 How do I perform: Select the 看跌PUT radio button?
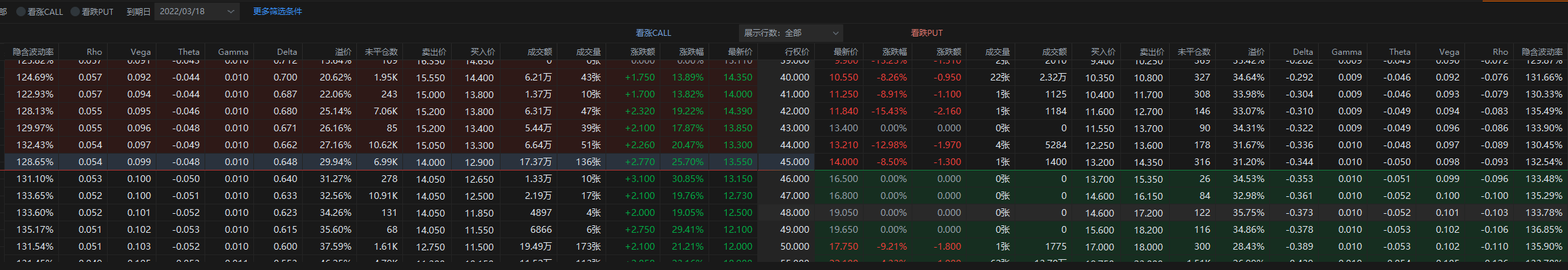coord(76,12)
